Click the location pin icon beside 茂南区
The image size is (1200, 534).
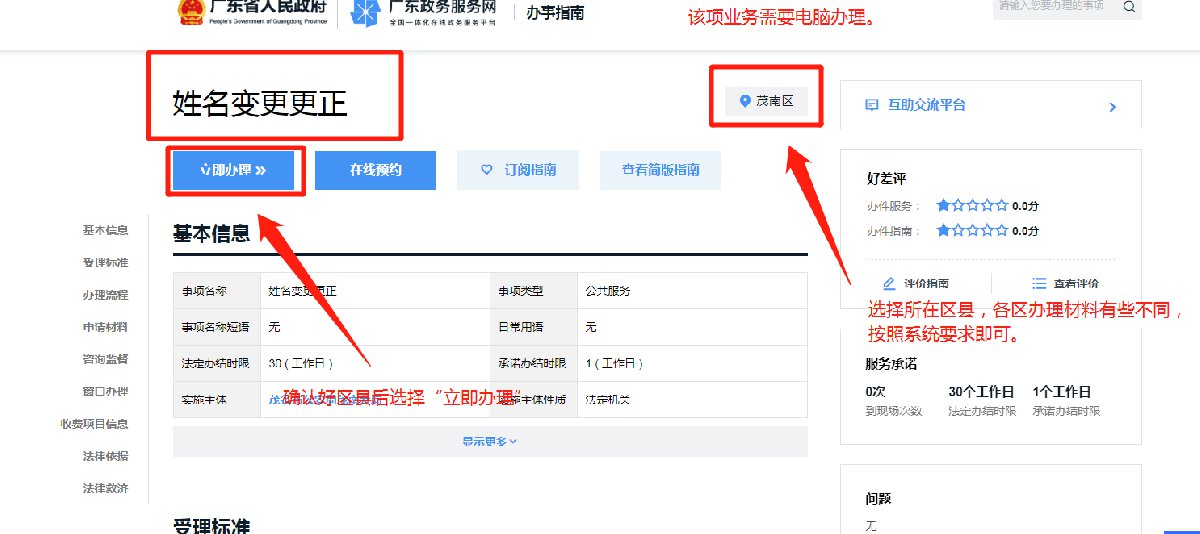(744, 101)
